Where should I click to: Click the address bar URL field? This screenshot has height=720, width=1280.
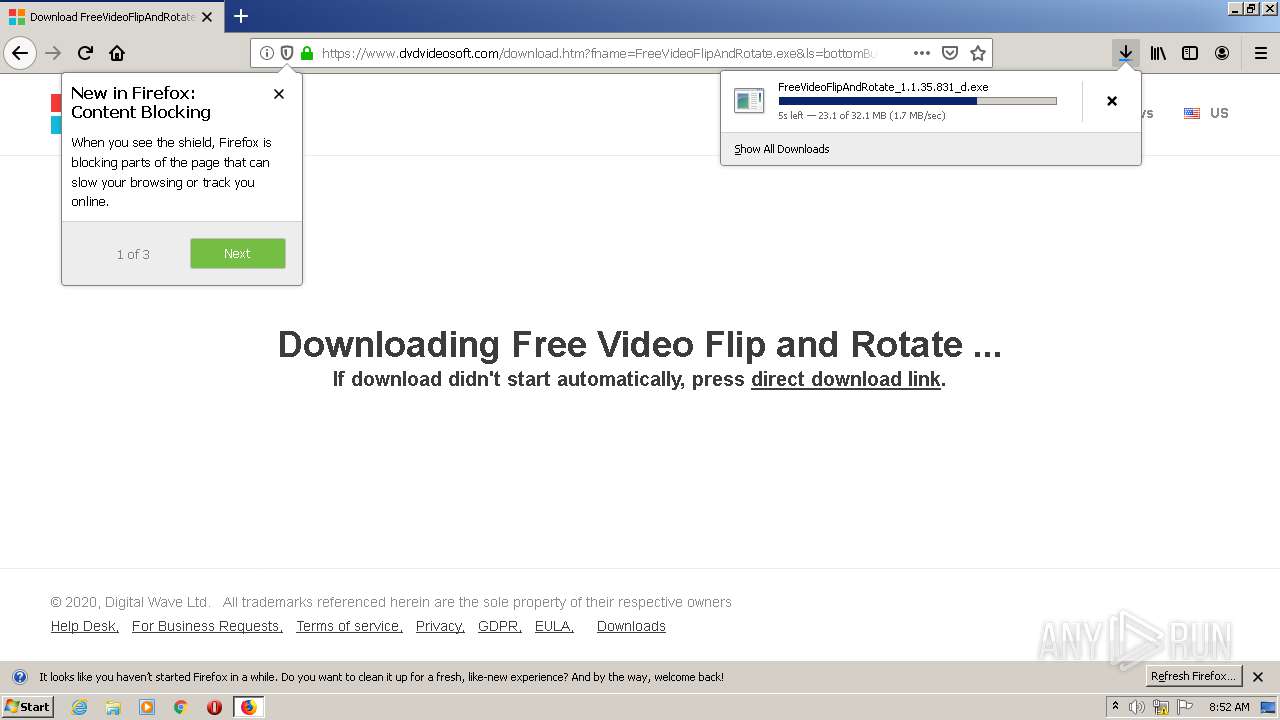[598, 53]
